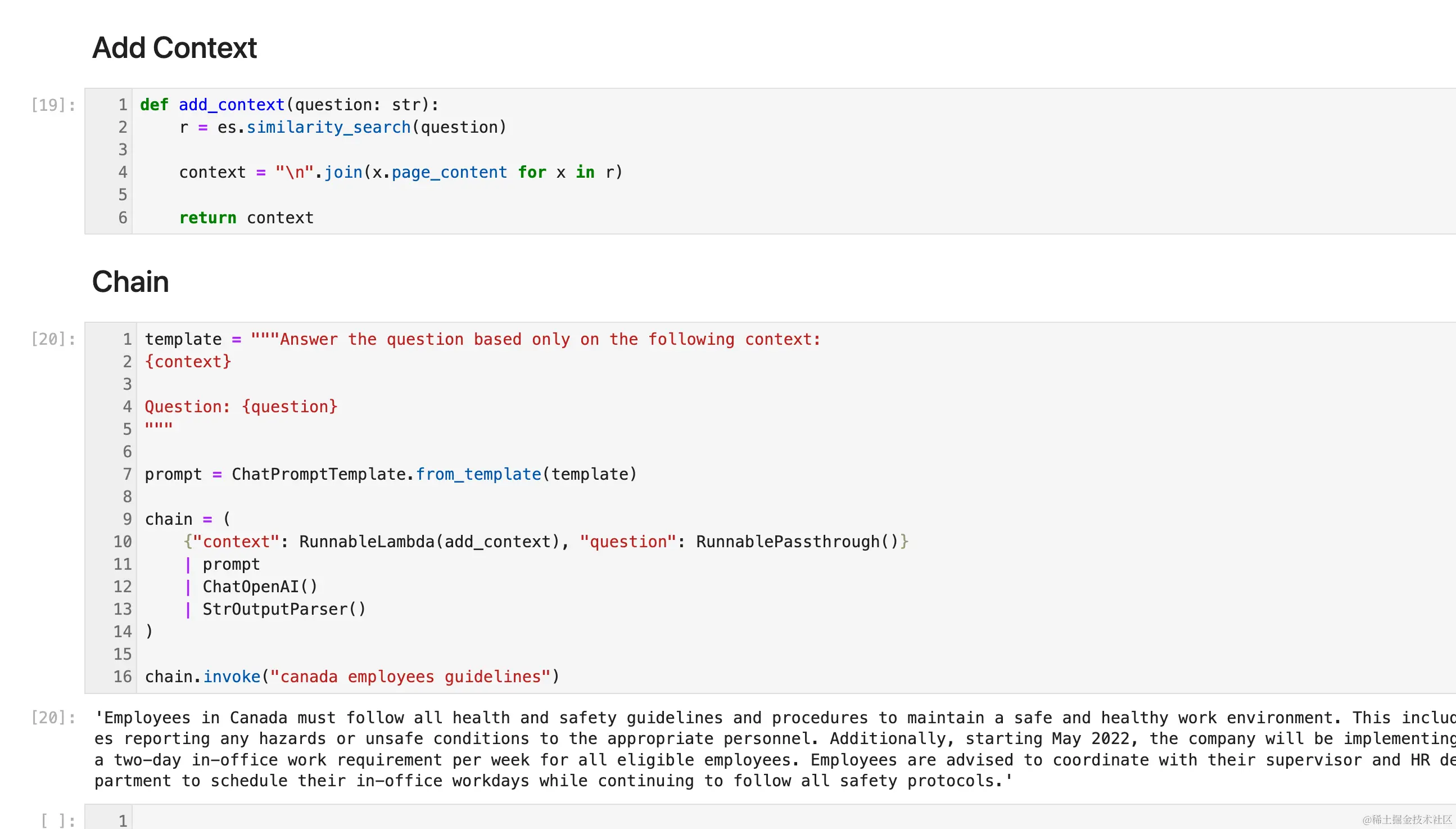Viewport: 1456px width, 829px height.
Task: Click the 'Chain' section heading
Action: (130, 282)
